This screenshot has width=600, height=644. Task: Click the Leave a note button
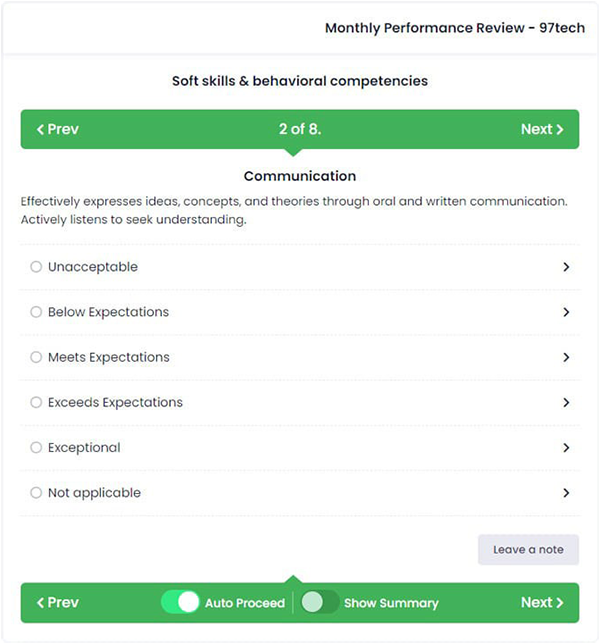528,550
